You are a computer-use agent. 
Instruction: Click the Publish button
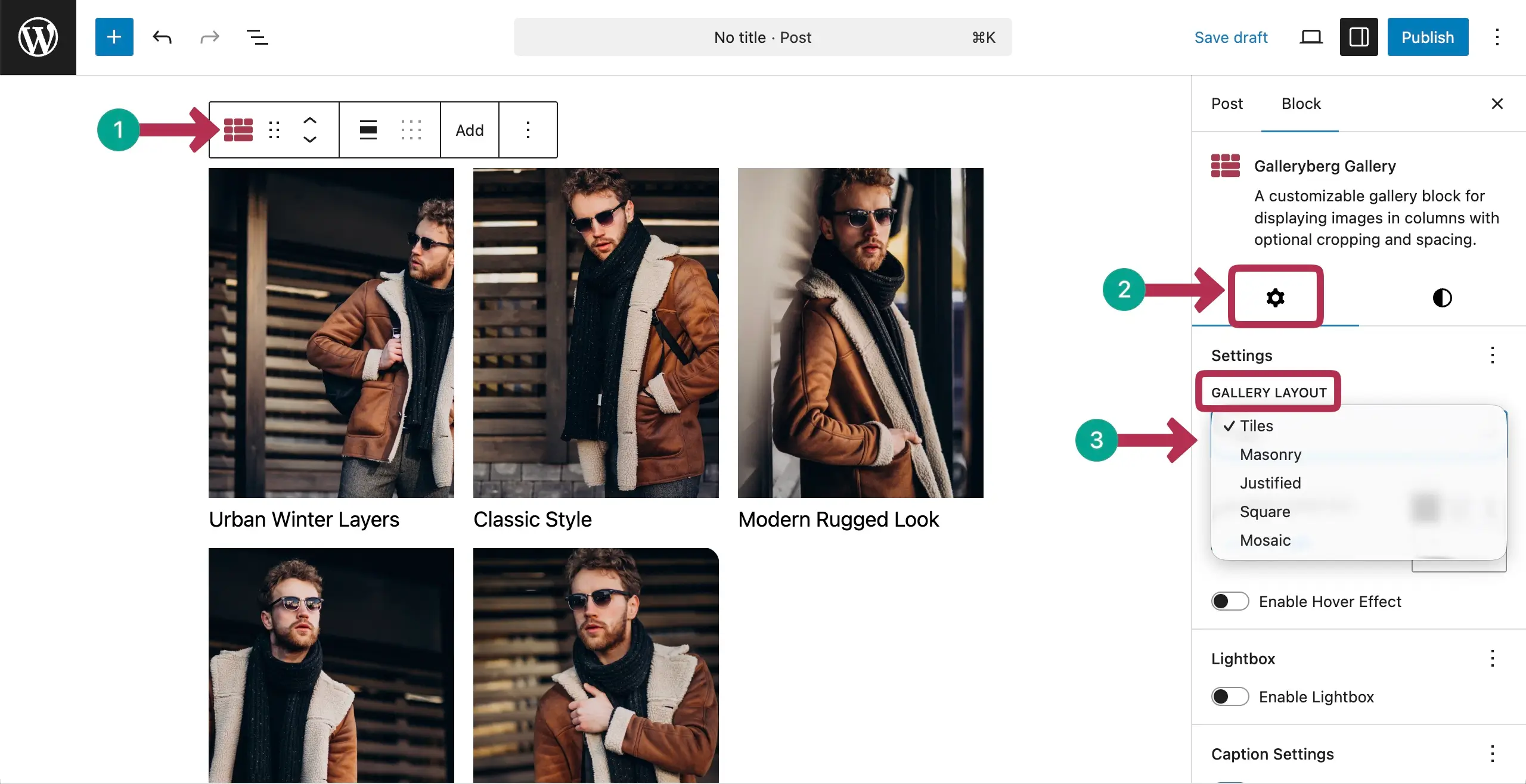point(1428,37)
